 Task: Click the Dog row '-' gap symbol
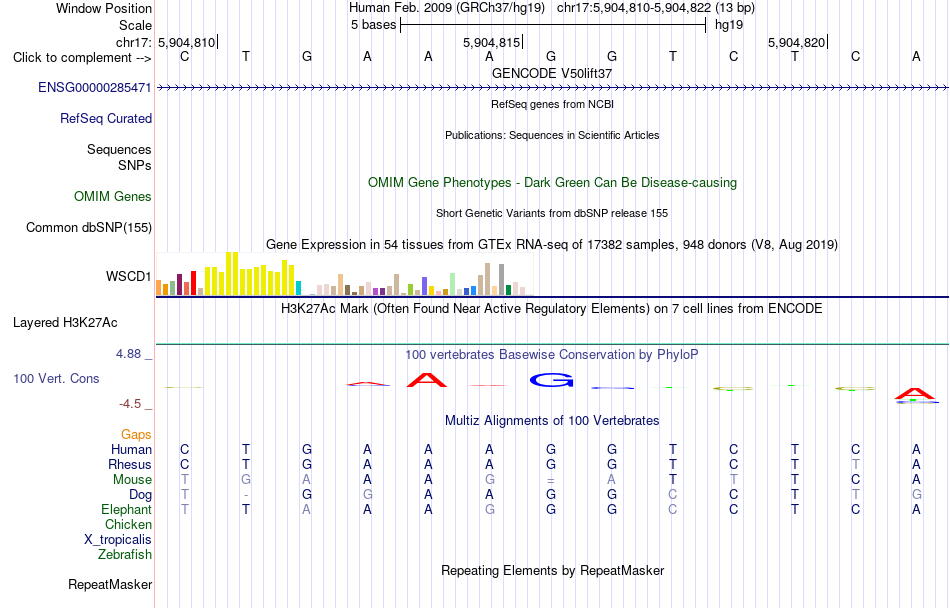click(246, 495)
